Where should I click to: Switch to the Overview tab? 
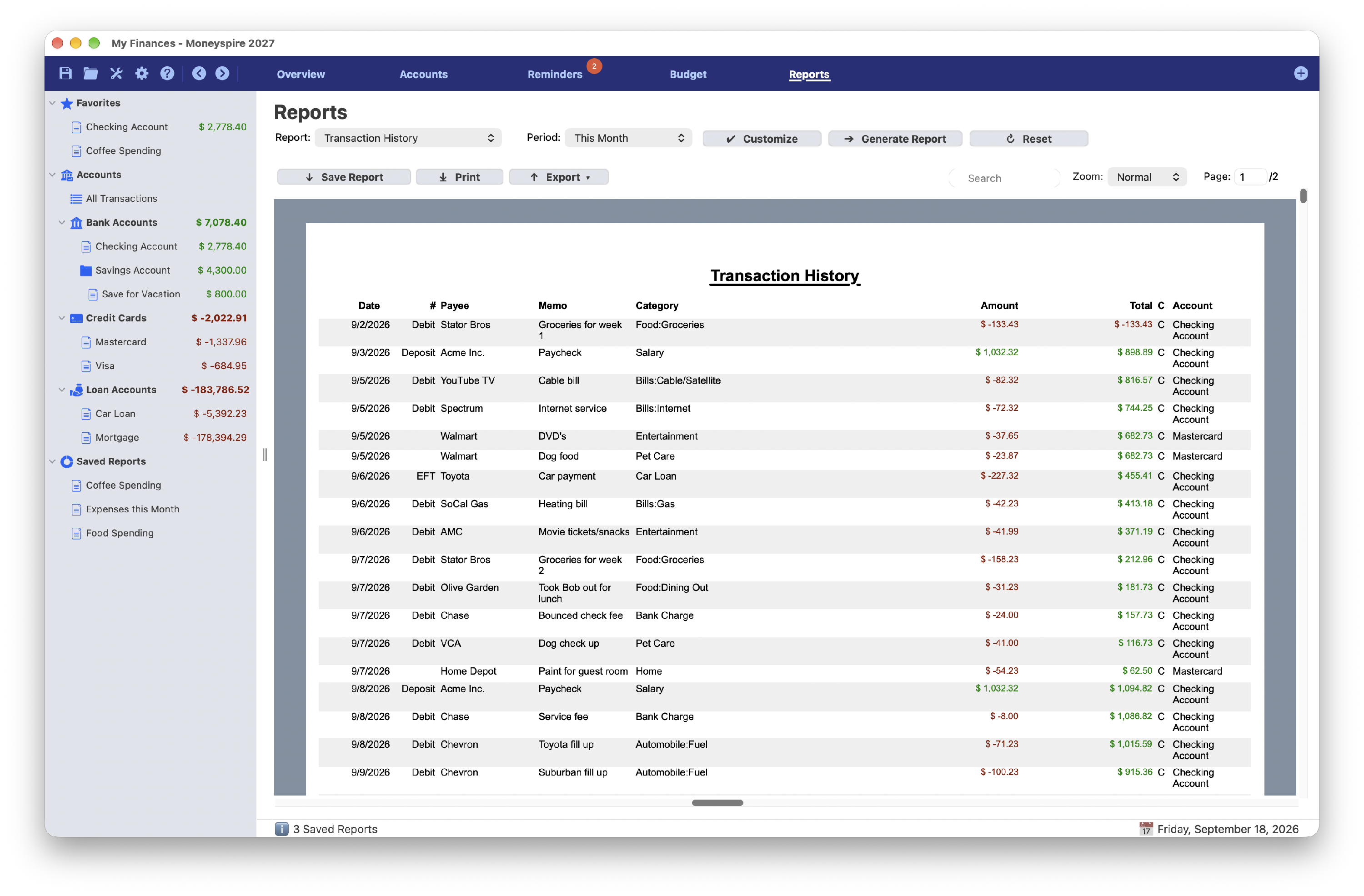click(x=301, y=75)
